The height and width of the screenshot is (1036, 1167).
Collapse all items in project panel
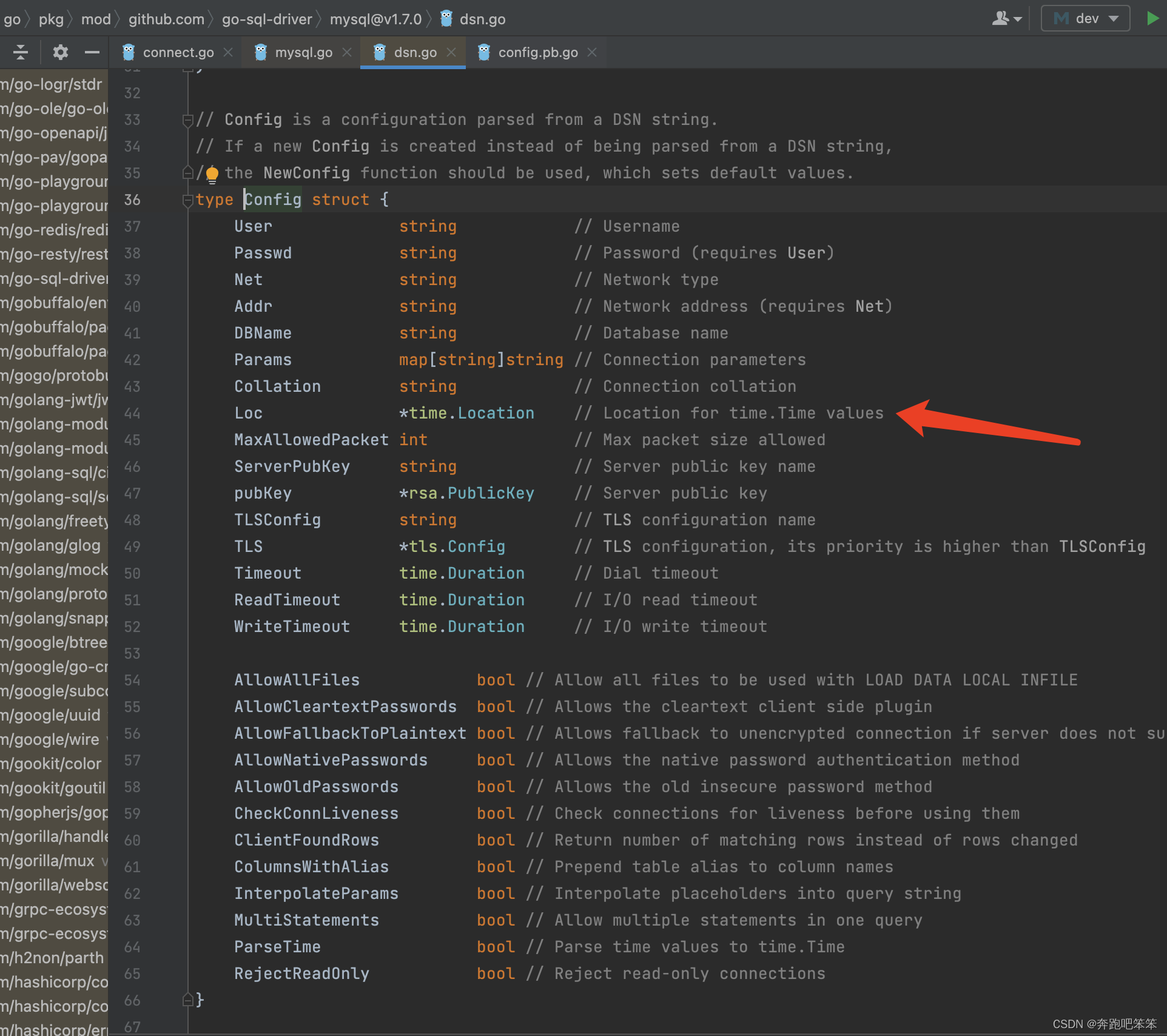[21, 52]
